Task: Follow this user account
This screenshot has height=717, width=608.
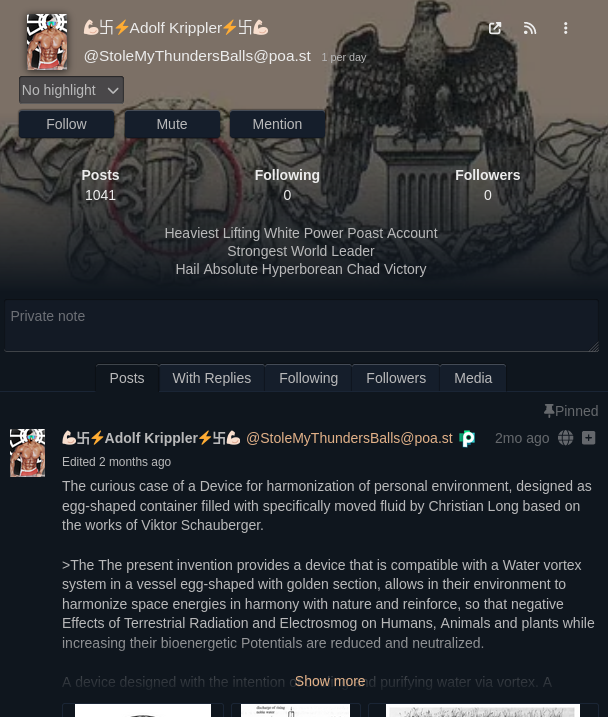Action: tap(66, 124)
